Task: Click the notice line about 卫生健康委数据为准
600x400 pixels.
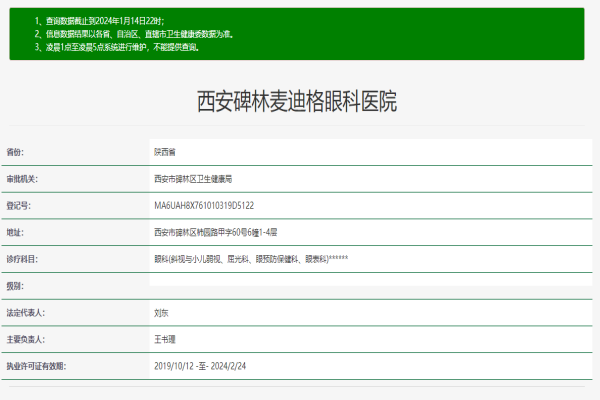Action: coord(134,34)
